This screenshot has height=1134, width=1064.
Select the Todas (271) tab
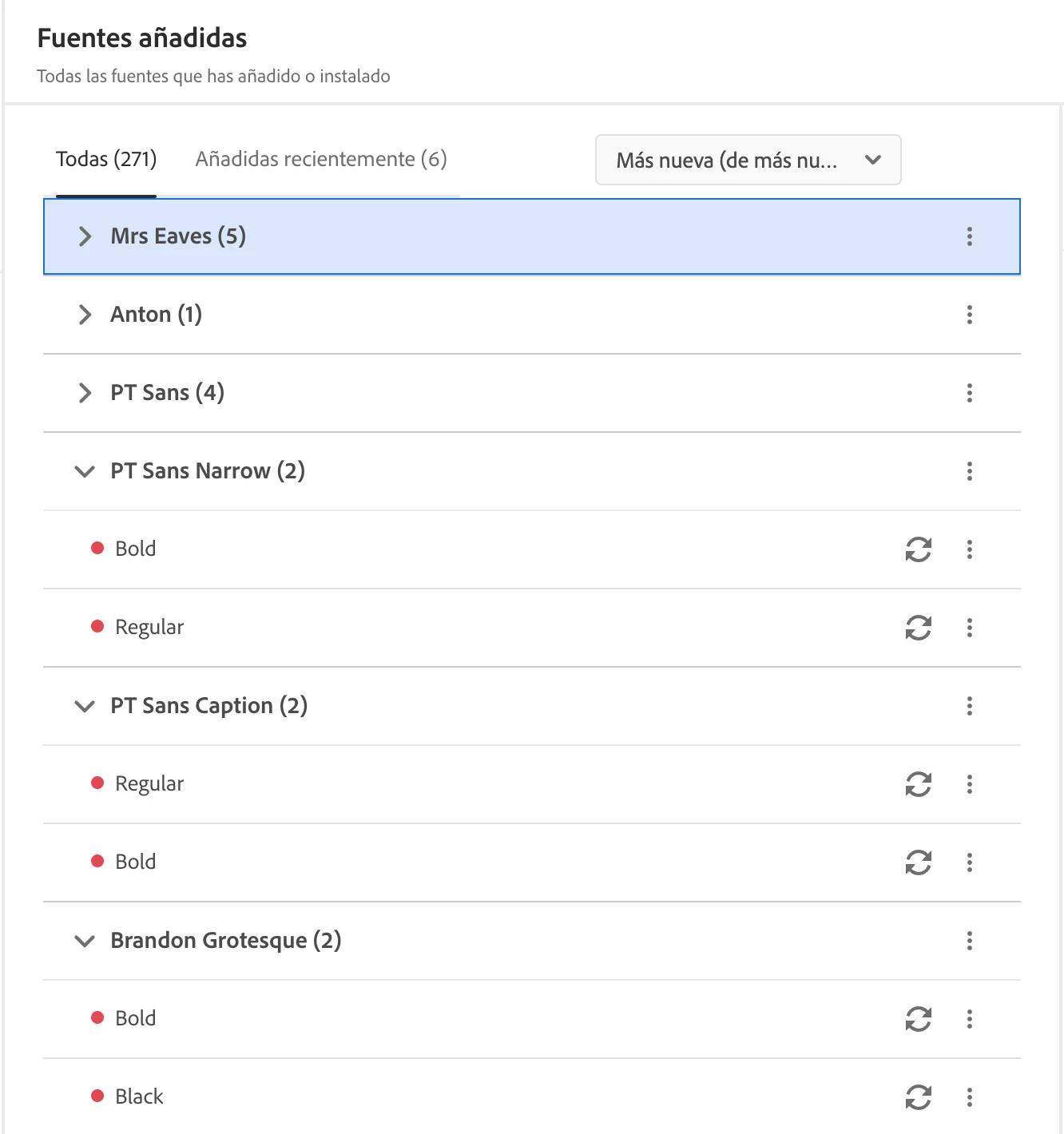click(106, 159)
